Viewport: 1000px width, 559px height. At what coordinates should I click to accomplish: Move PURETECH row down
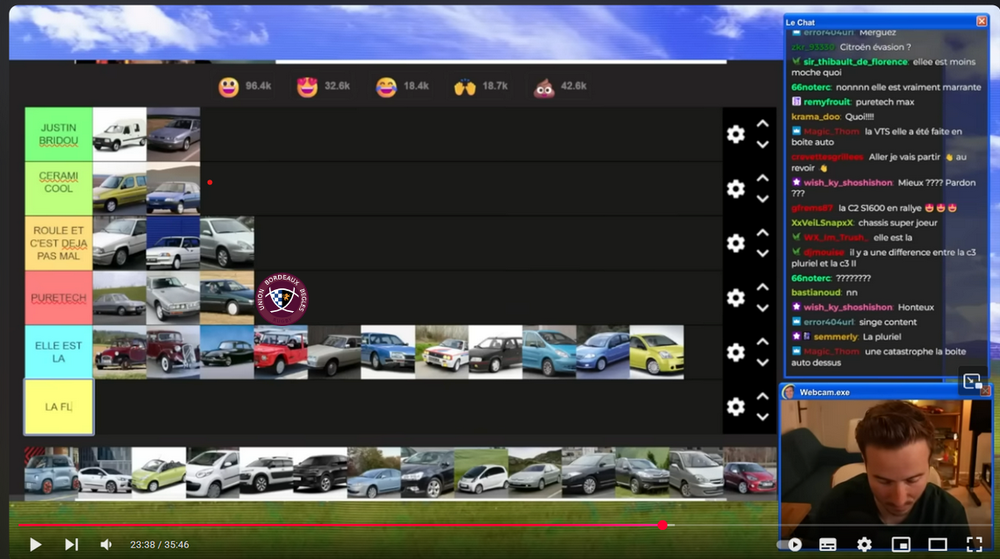point(763,308)
